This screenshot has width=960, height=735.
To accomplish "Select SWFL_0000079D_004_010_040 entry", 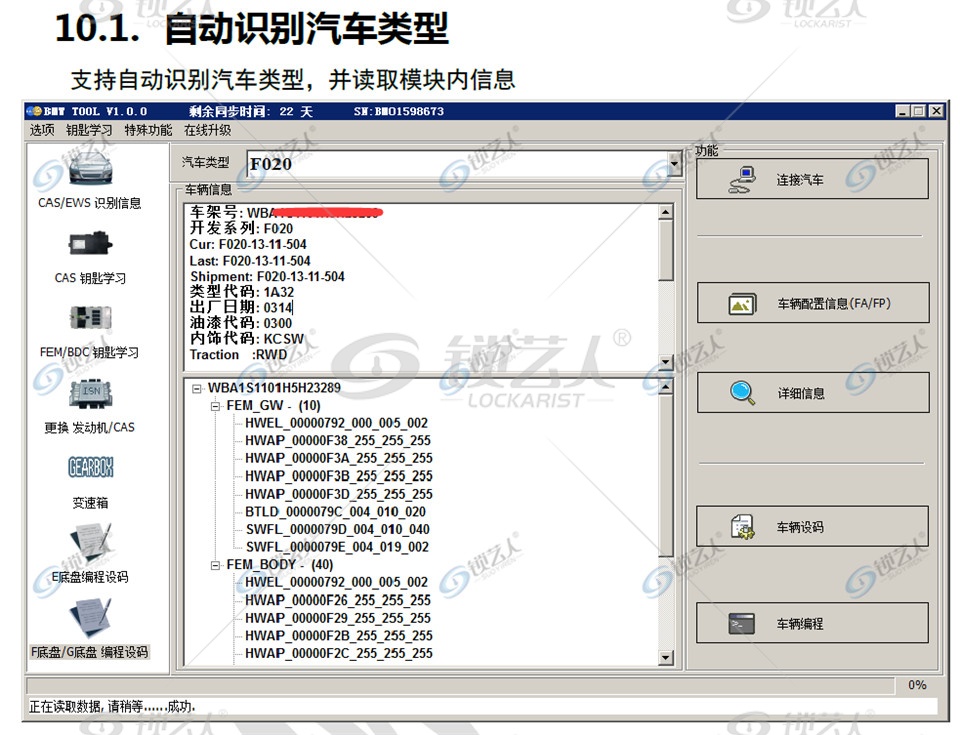I will pos(337,529).
